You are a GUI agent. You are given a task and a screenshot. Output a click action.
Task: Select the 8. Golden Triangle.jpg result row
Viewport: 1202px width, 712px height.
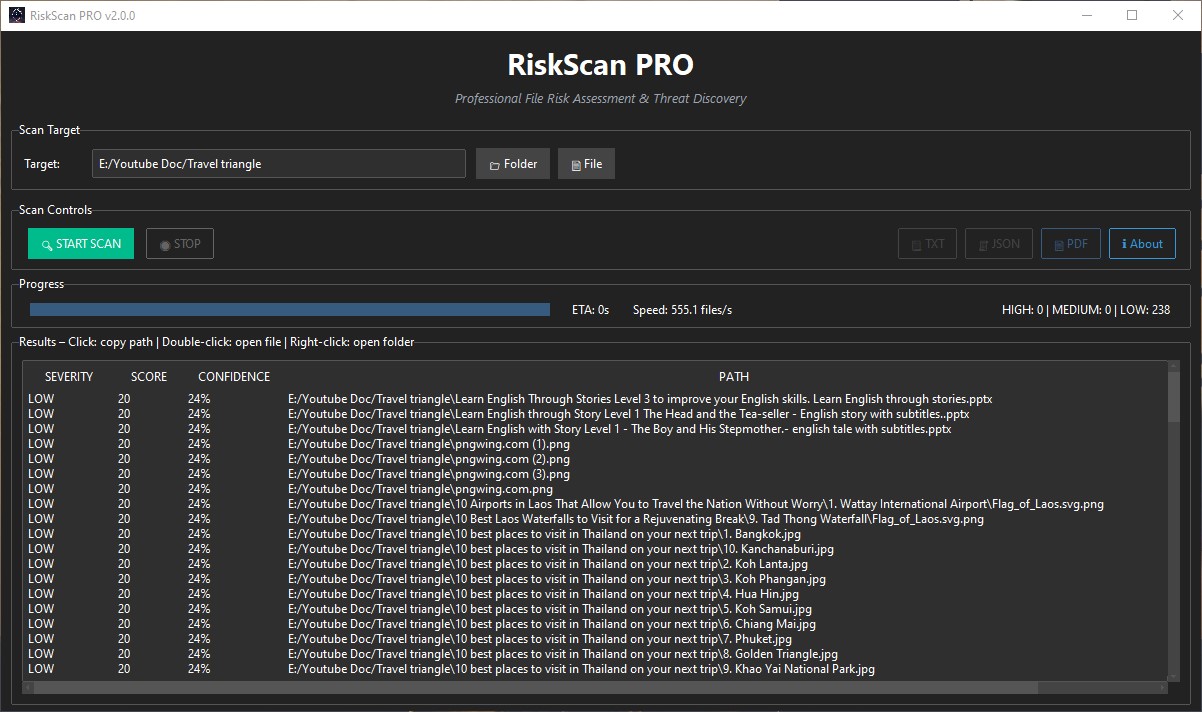click(x=595, y=654)
